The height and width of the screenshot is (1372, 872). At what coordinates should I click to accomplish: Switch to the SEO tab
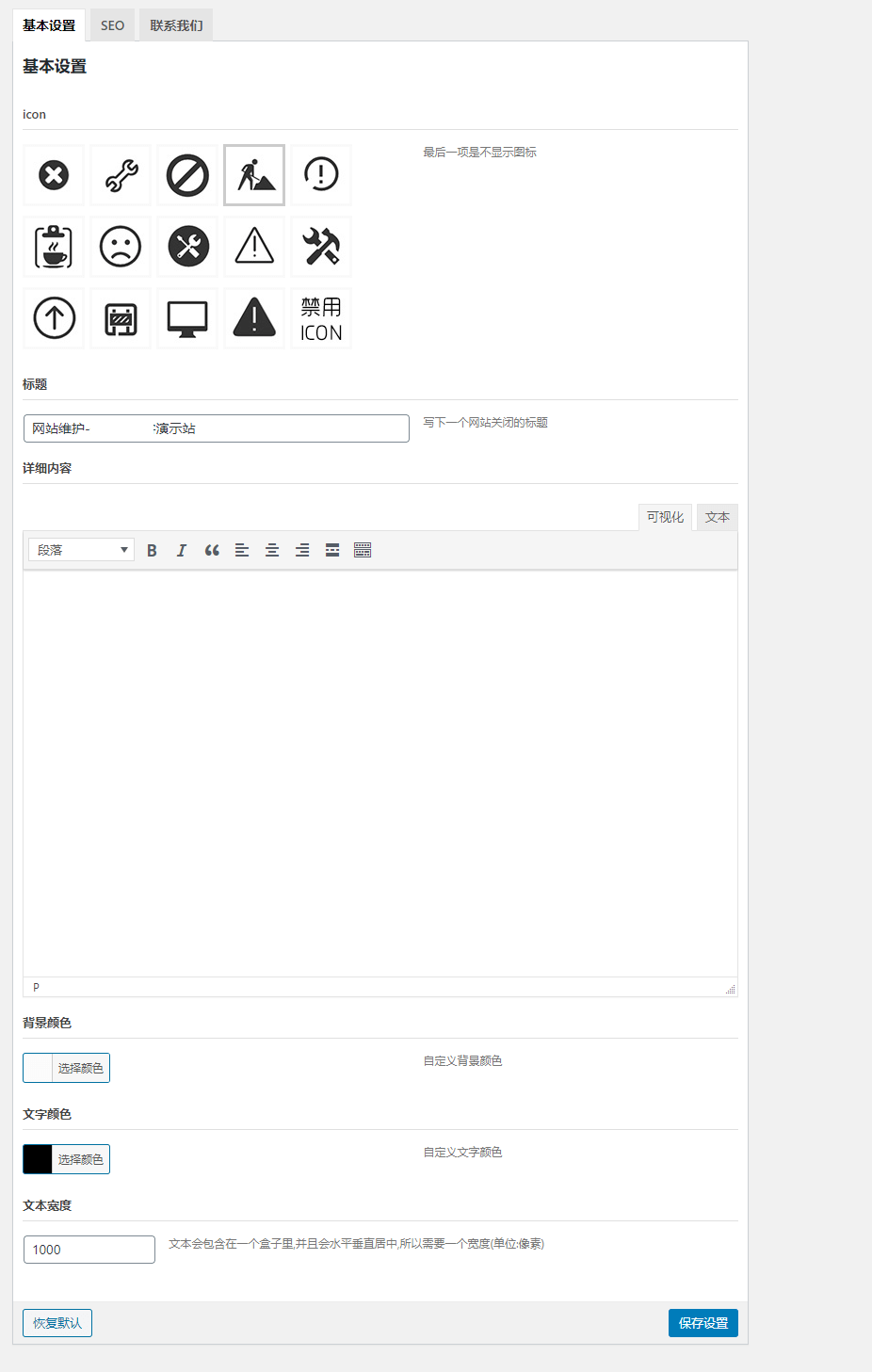click(112, 25)
